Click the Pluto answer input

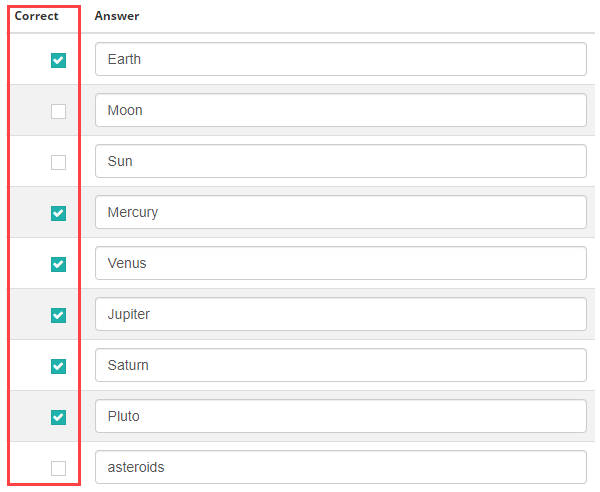[340, 416]
